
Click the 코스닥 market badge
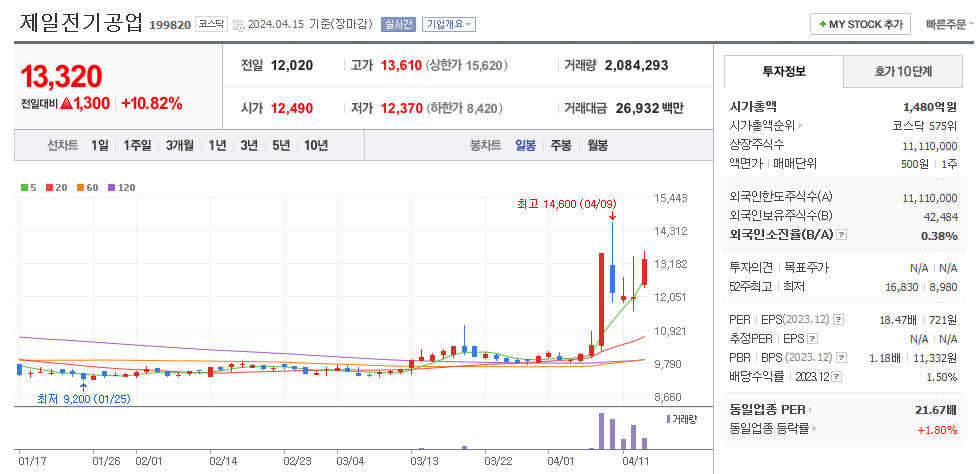pyautogui.click(x=212, y=24)
